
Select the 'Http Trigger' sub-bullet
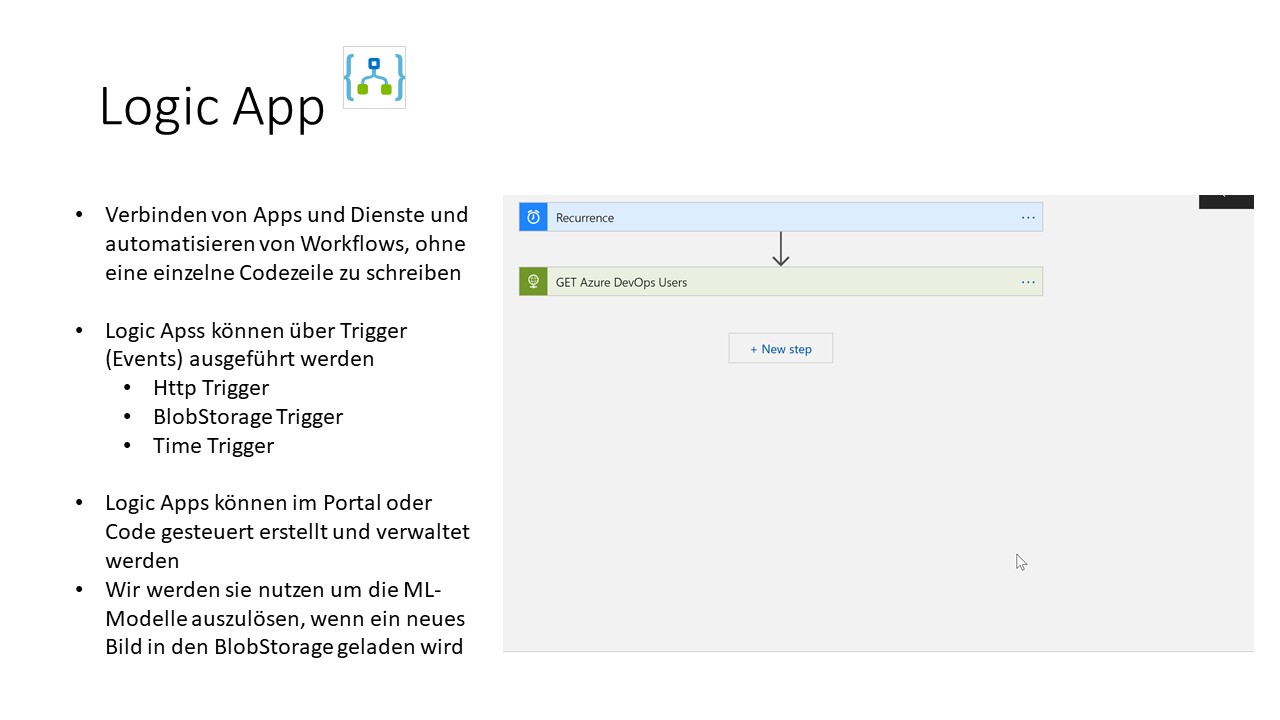(211, 387)
